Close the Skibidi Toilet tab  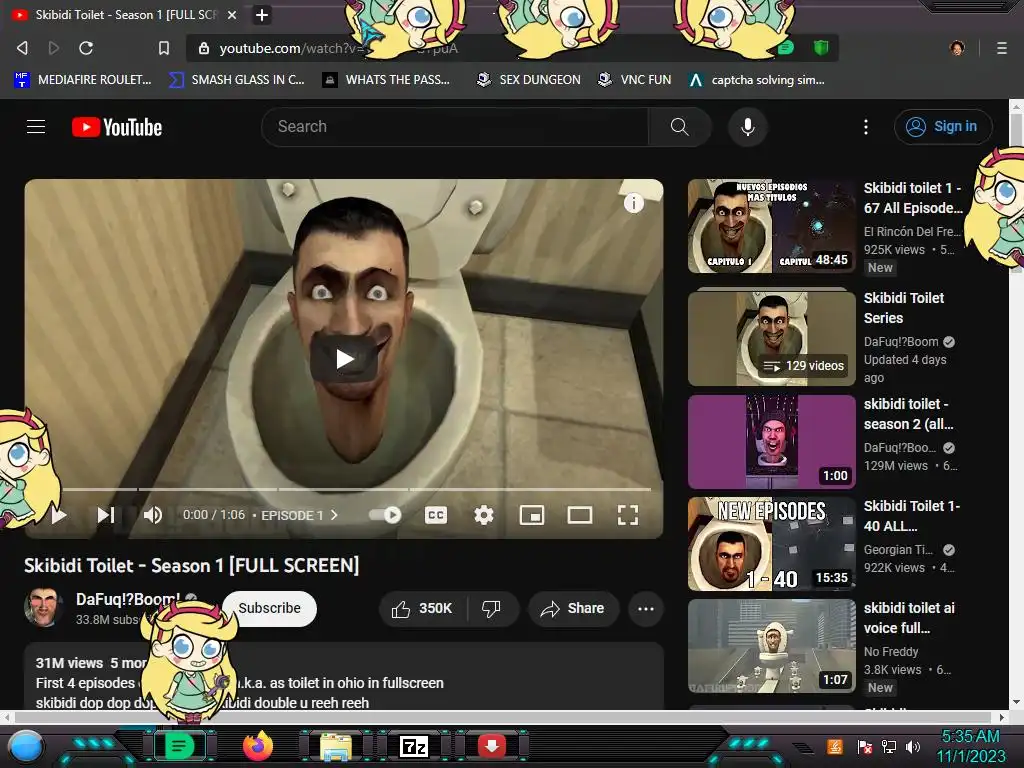[x=232, y=14]
